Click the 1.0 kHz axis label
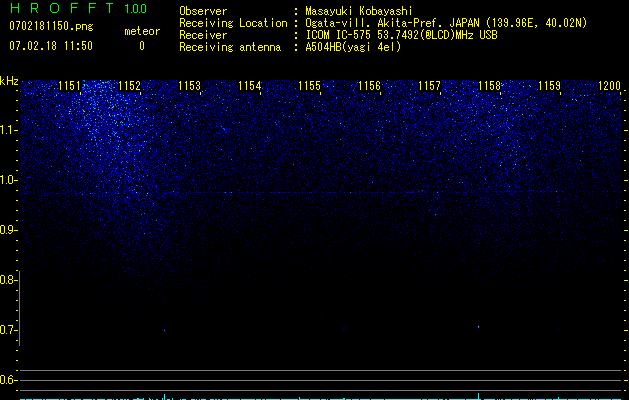 (x=8, y=180)
